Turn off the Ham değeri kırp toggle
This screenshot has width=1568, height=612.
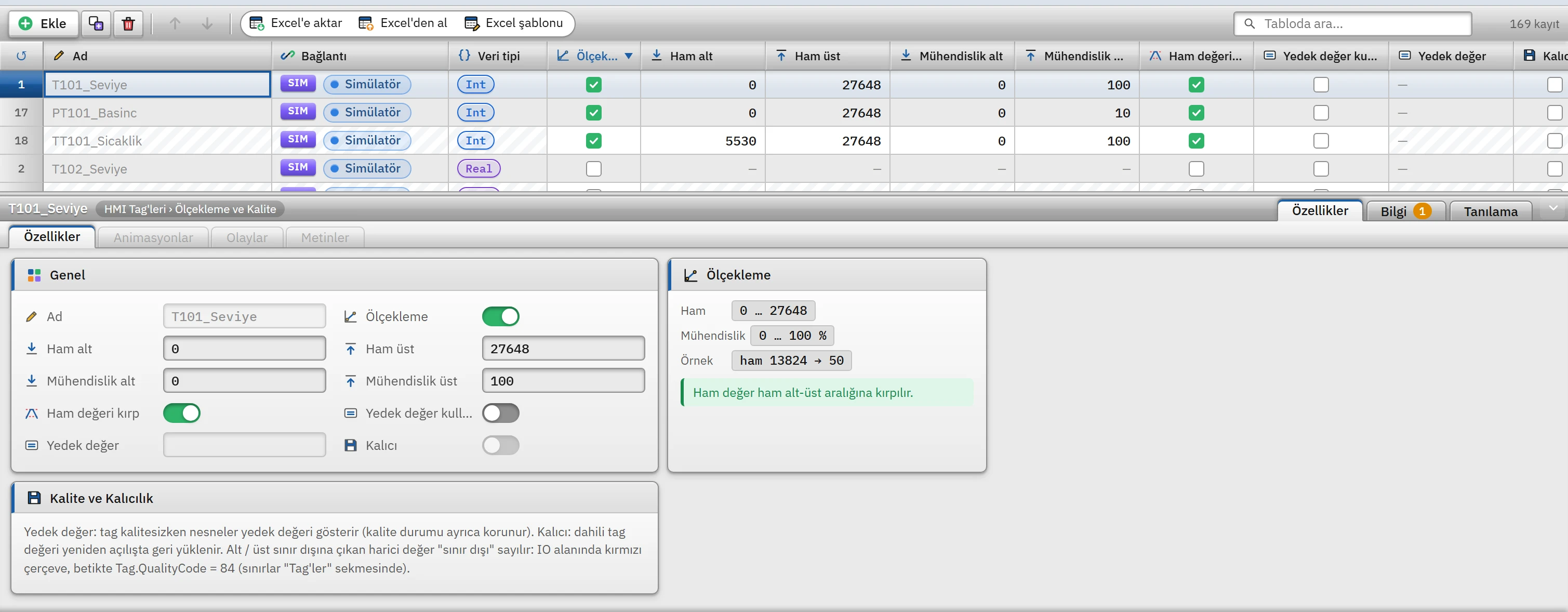(181, 413)
